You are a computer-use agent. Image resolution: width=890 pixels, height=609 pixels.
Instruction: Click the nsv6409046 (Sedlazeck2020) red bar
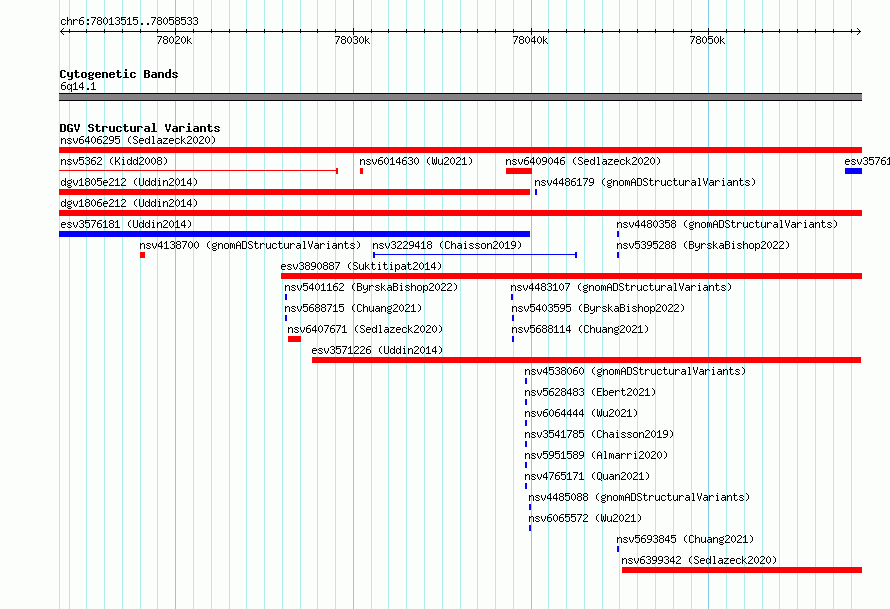pyautogui.click(x=519, y=171)
